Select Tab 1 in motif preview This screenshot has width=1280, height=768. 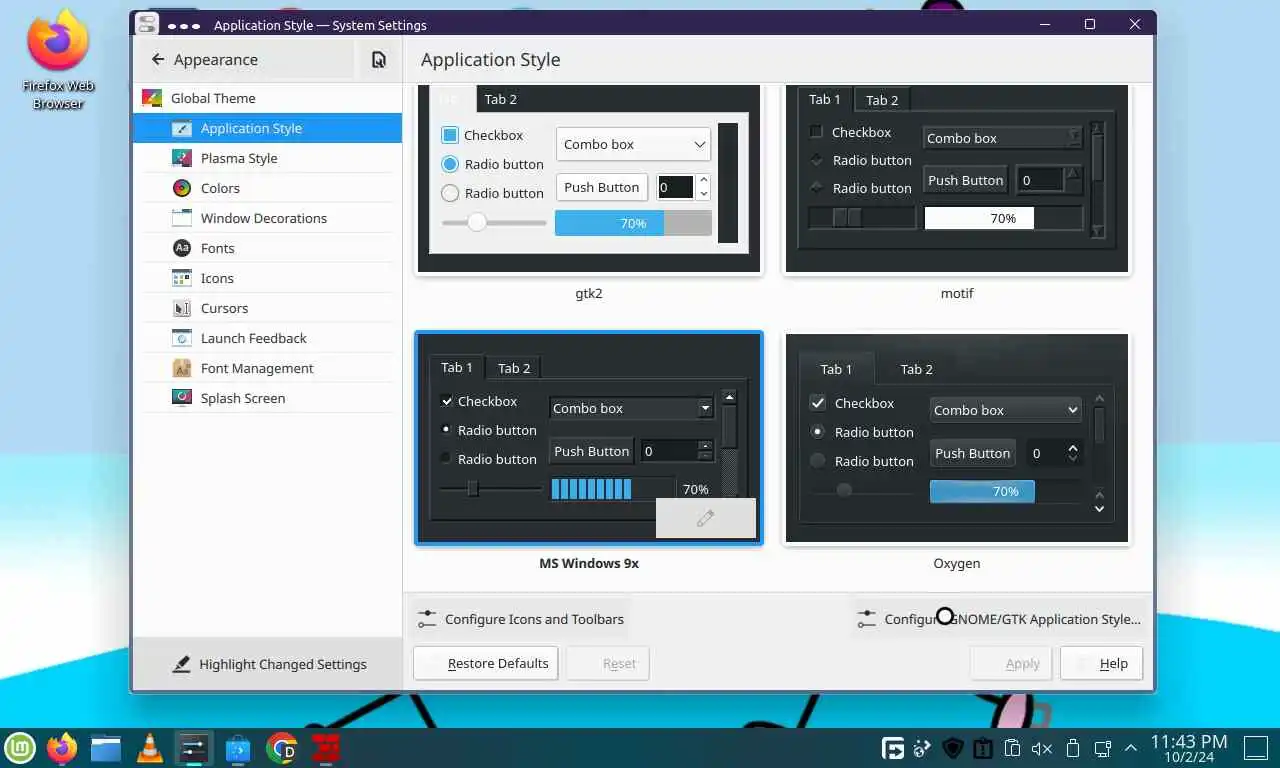pyautogui.click(x=825, y=99)
